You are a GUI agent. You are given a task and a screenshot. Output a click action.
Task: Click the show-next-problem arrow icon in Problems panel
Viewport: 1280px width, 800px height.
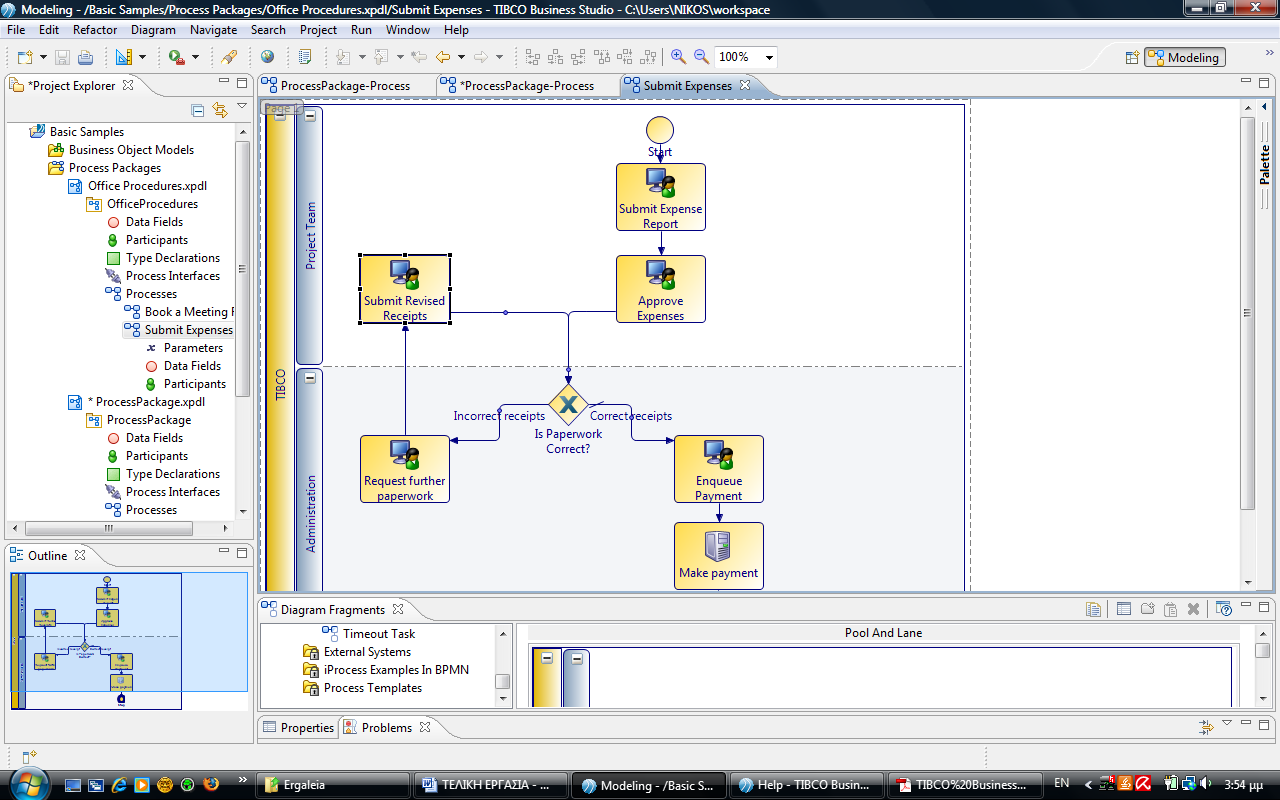click(x=1207, y=727)
